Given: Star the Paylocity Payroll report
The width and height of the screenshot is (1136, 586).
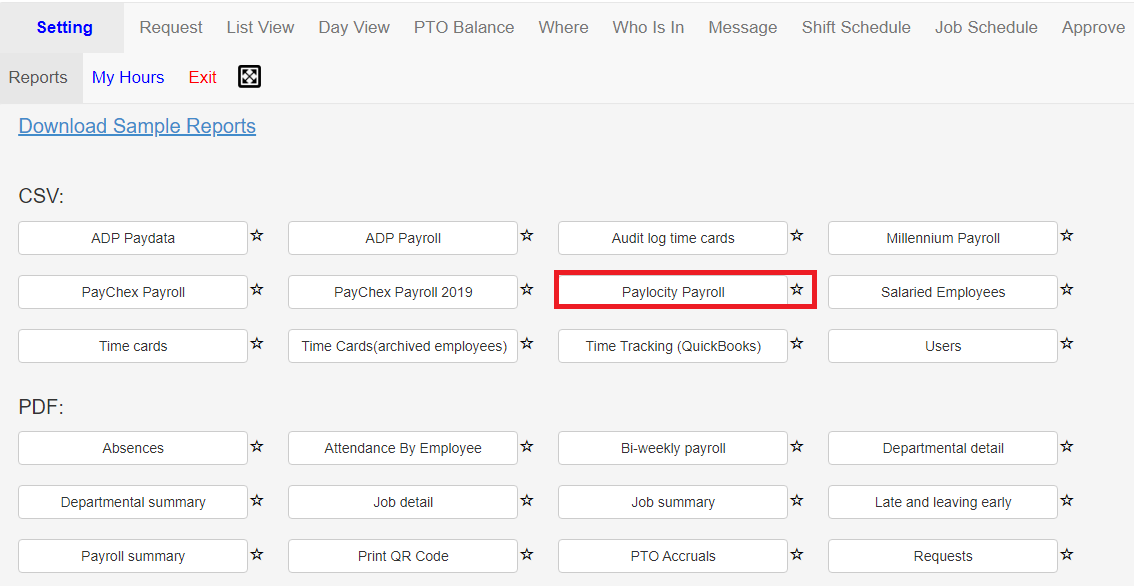Looking at the screenshot, I should pyautogui.click(x=797, y=290).
